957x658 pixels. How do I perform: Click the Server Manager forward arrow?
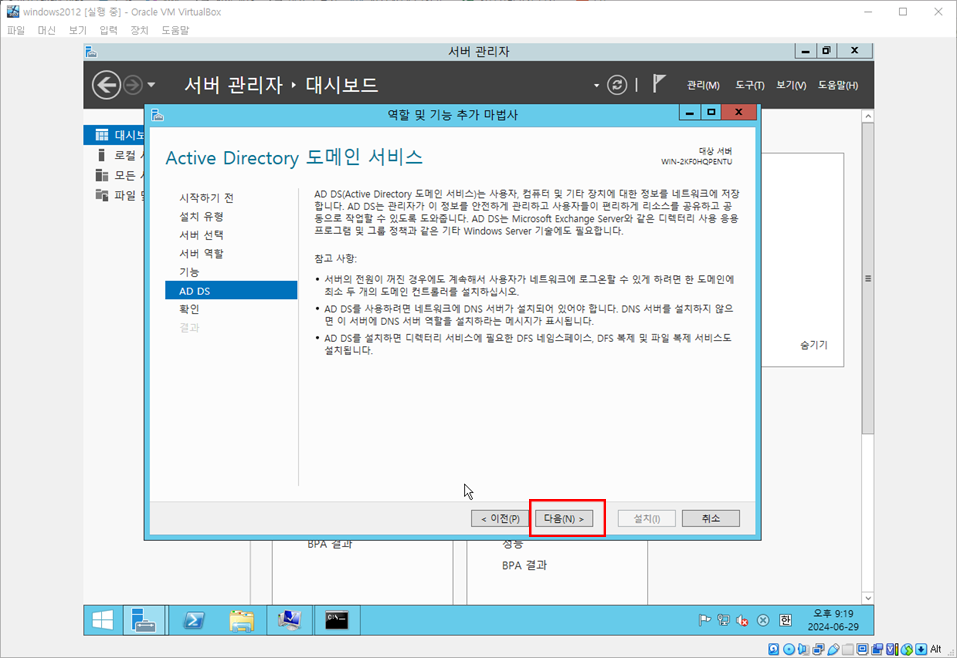[132, 85]
